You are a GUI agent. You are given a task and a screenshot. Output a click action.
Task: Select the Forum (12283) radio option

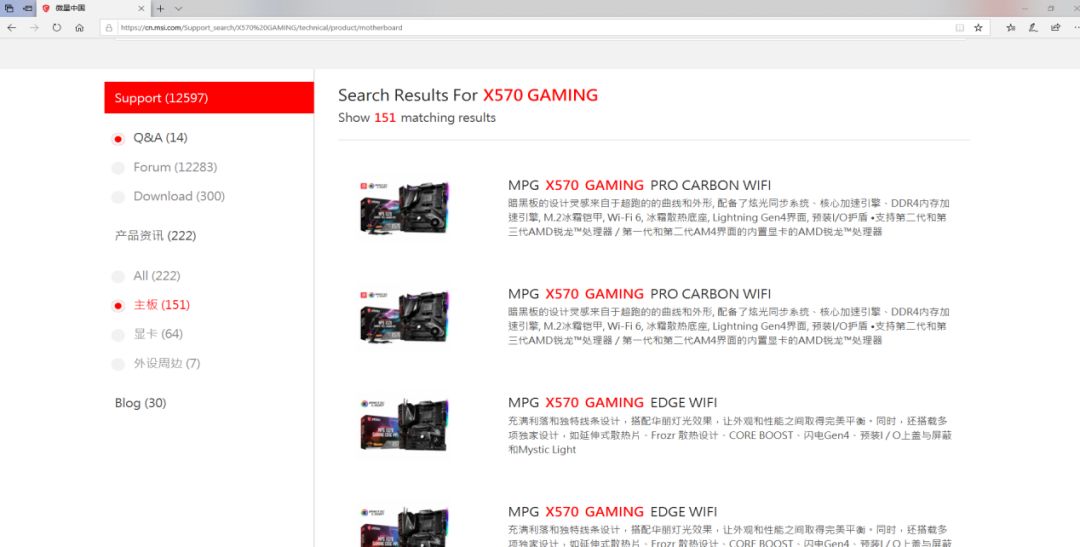(118, 167)
